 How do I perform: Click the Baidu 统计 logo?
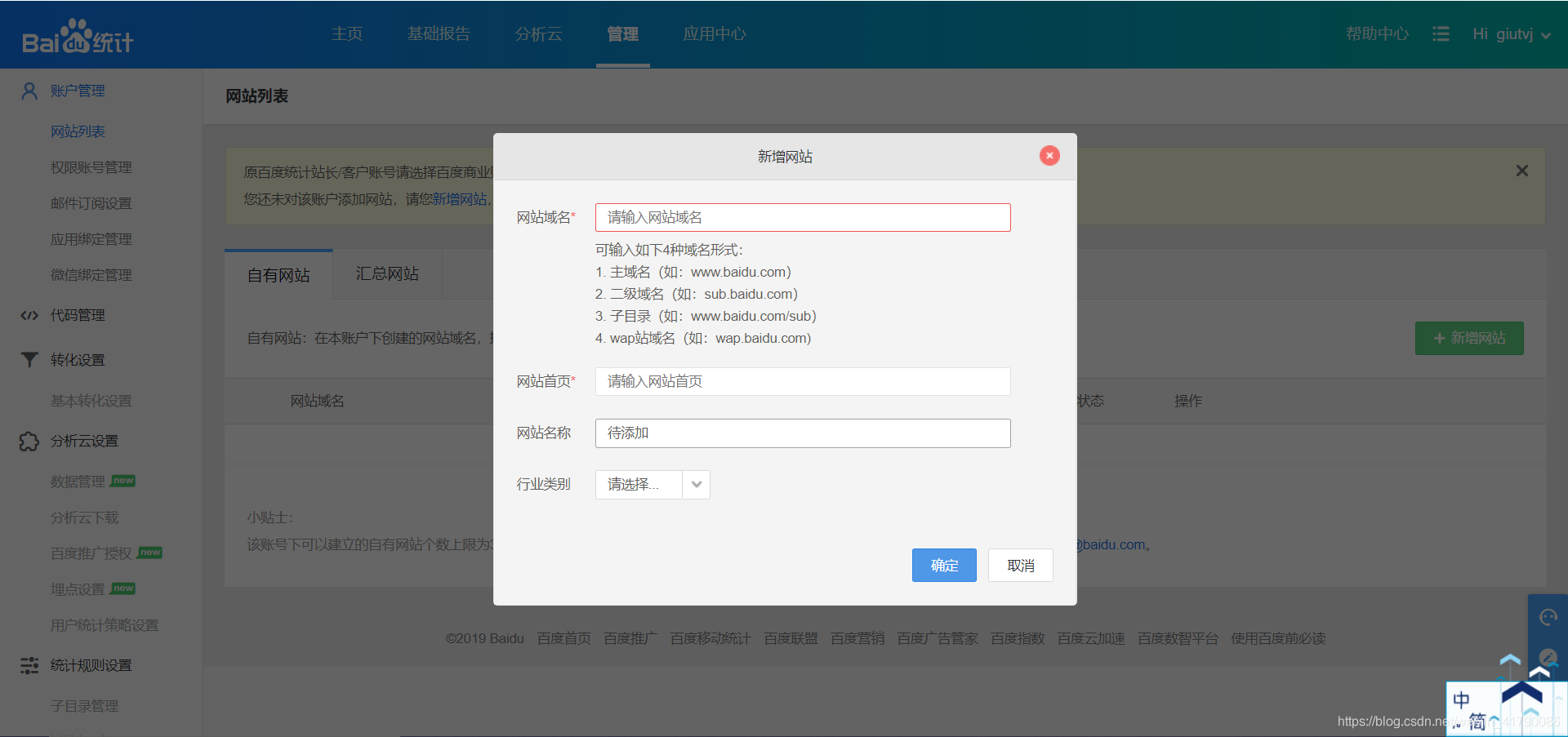point(78,36)
